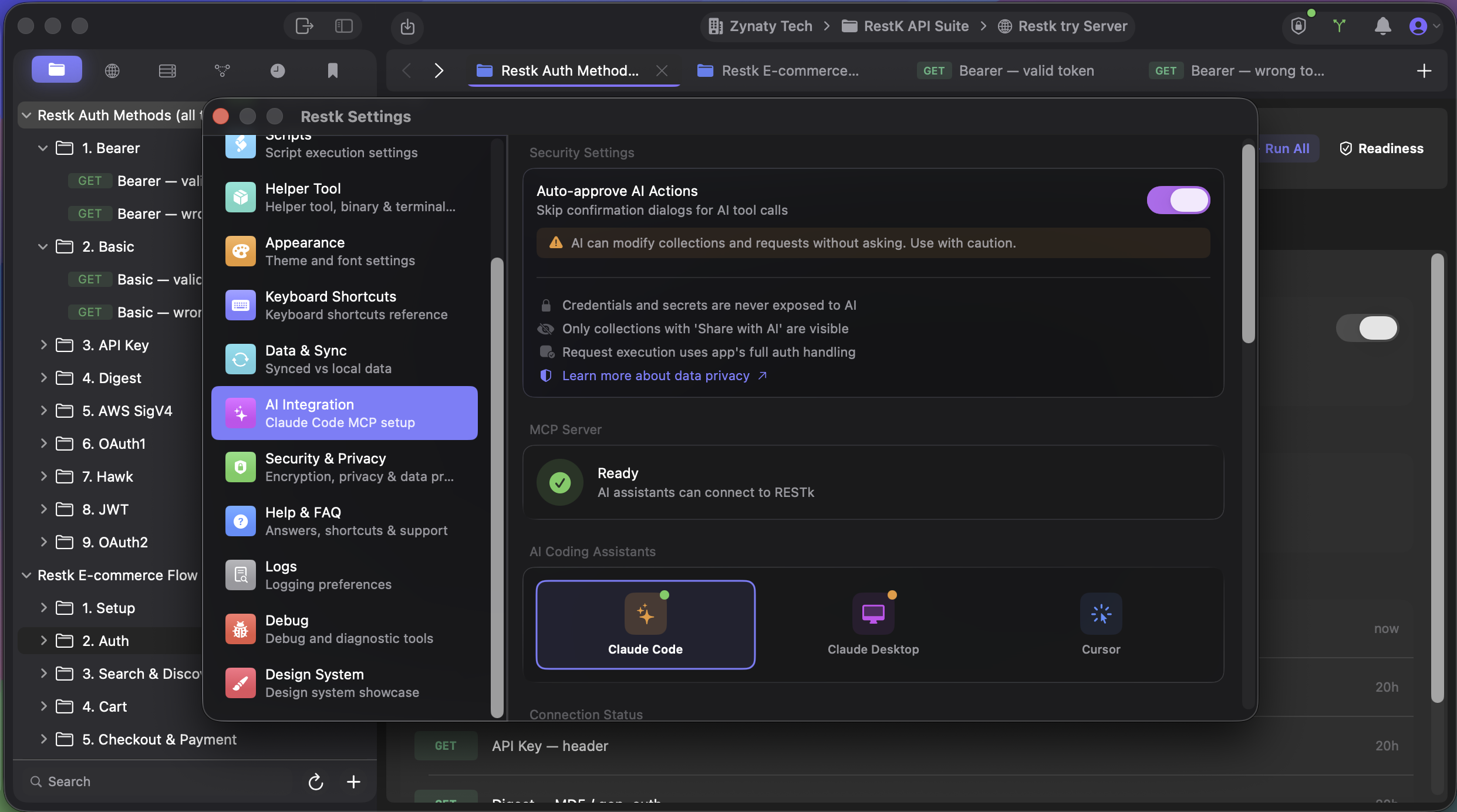Expand the 5. Checkout & Payment folder
The image size is (1457, 812).
[x=43, y=739]
